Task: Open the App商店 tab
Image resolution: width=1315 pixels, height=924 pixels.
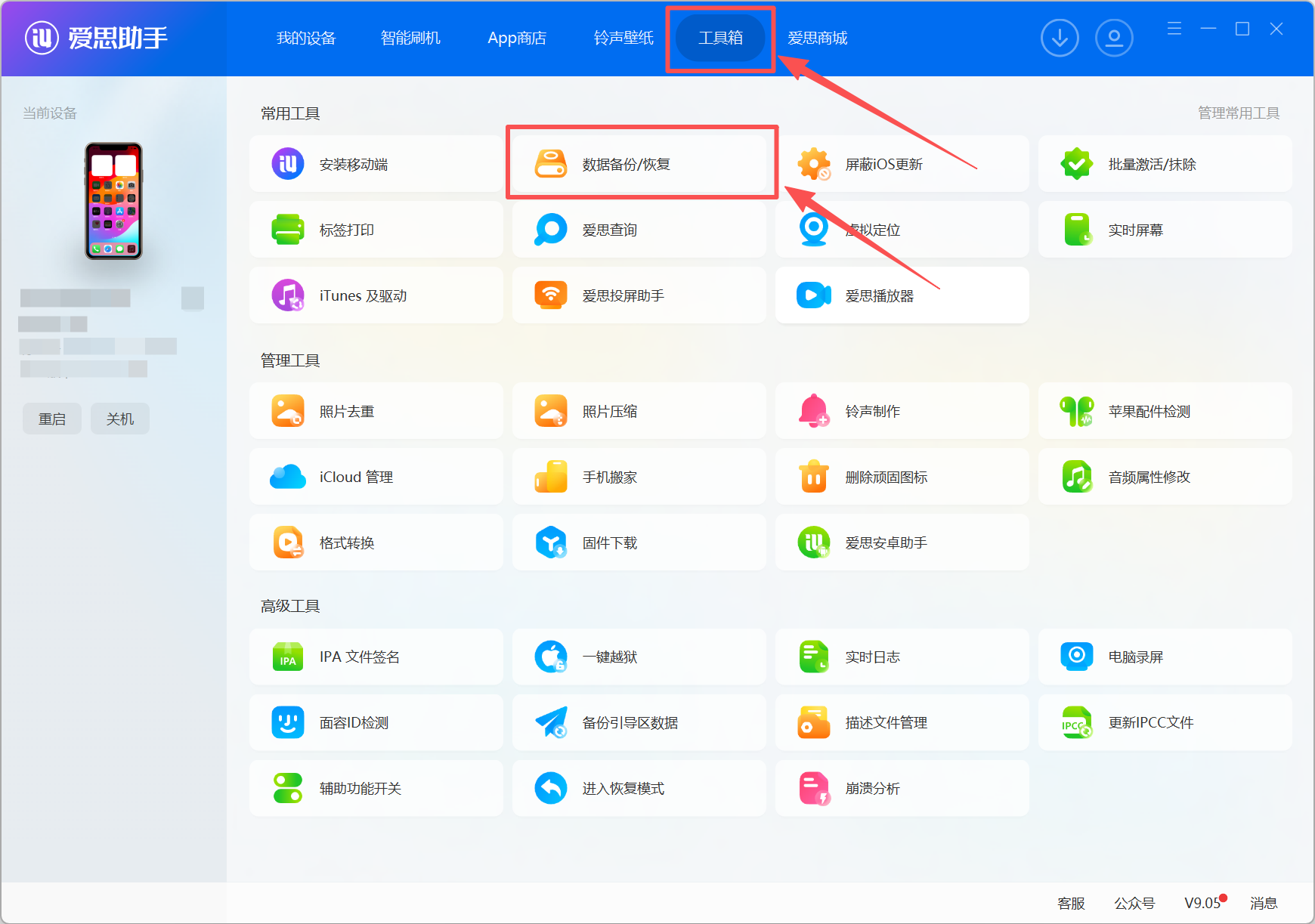Action: click(x=517, y=37)
